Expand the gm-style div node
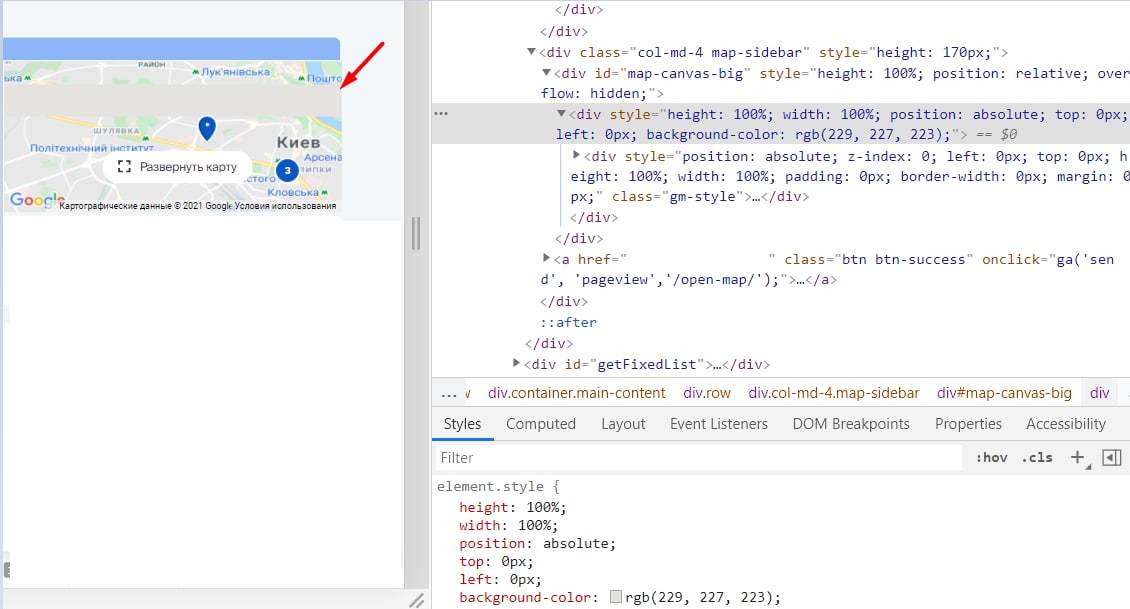 pyautogui.click(x=577, y=155)
